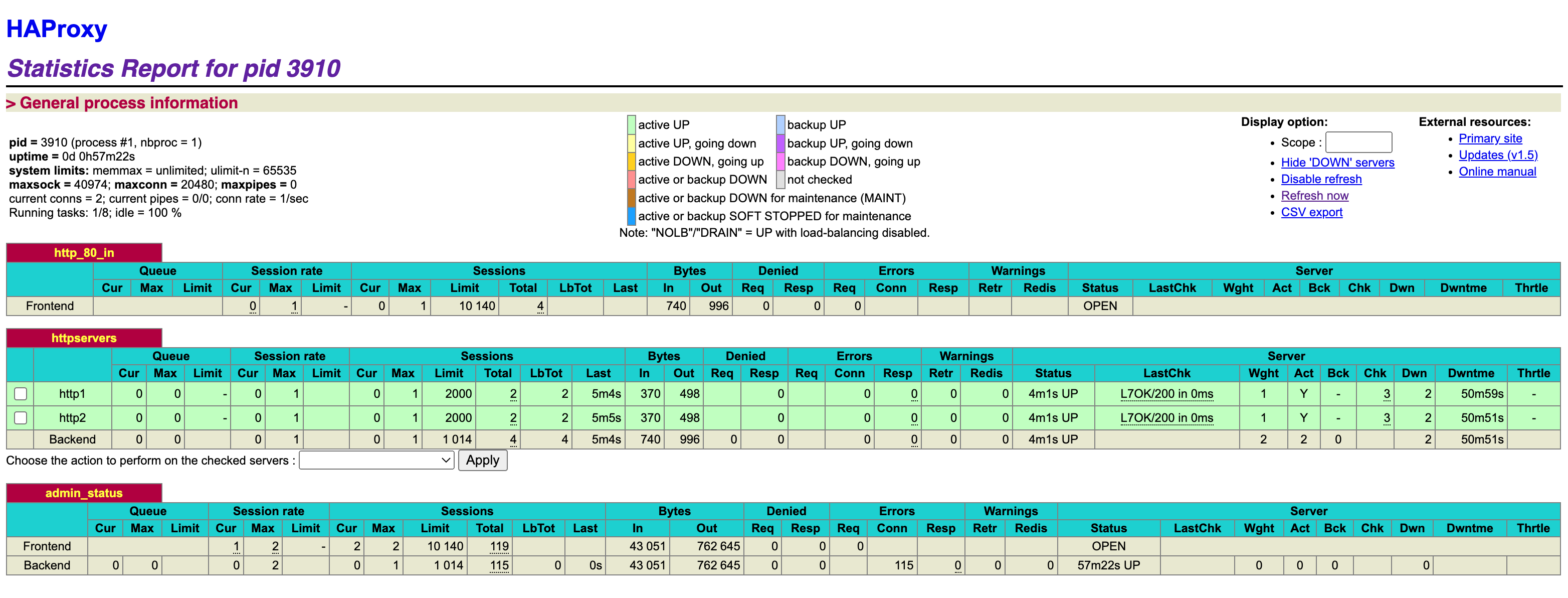Click the Refresh now link
Viewport: 1568px width, 598px height.
[x=1315, y=196]
